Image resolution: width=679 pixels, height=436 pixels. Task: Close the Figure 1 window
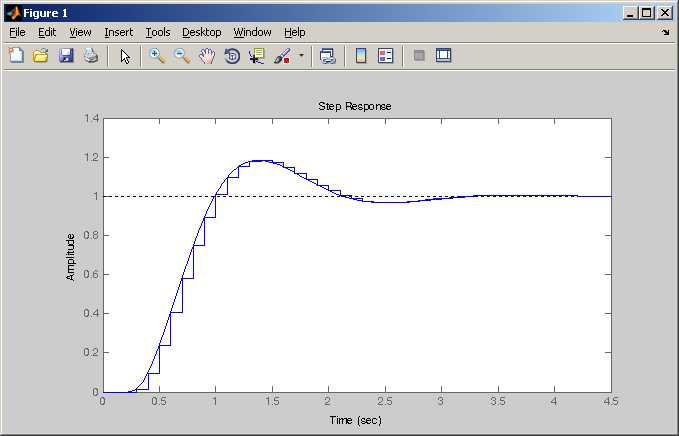coord(664,13)
